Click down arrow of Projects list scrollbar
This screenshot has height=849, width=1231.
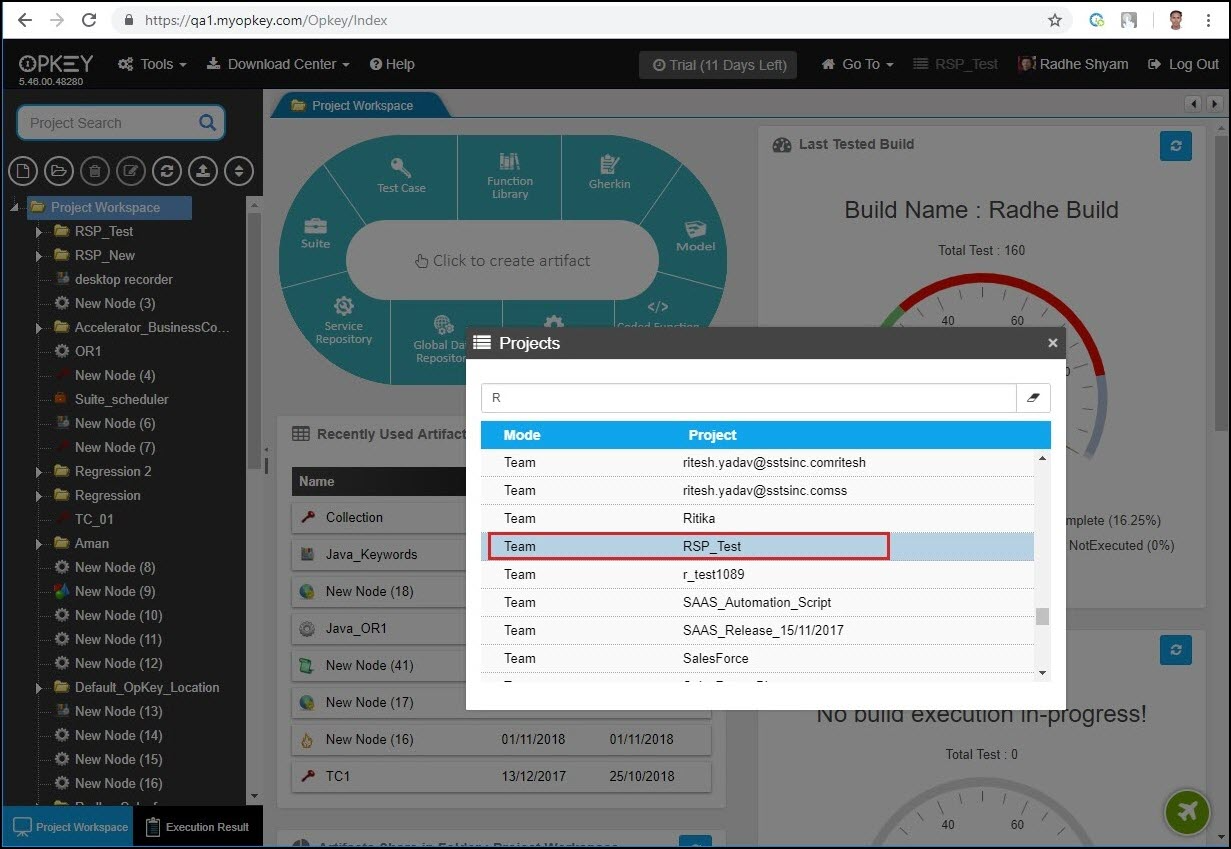coord(1042,673)
